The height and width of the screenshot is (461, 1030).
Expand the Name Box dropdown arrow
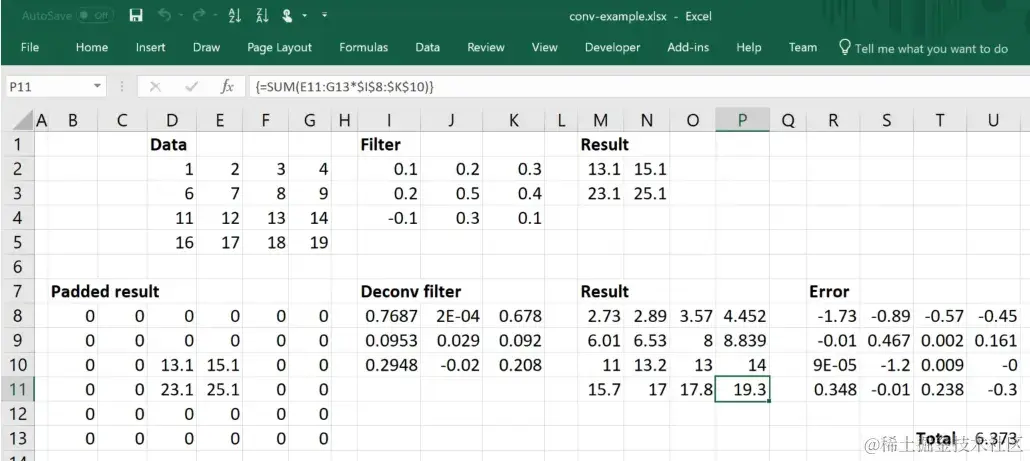point(97,86)
